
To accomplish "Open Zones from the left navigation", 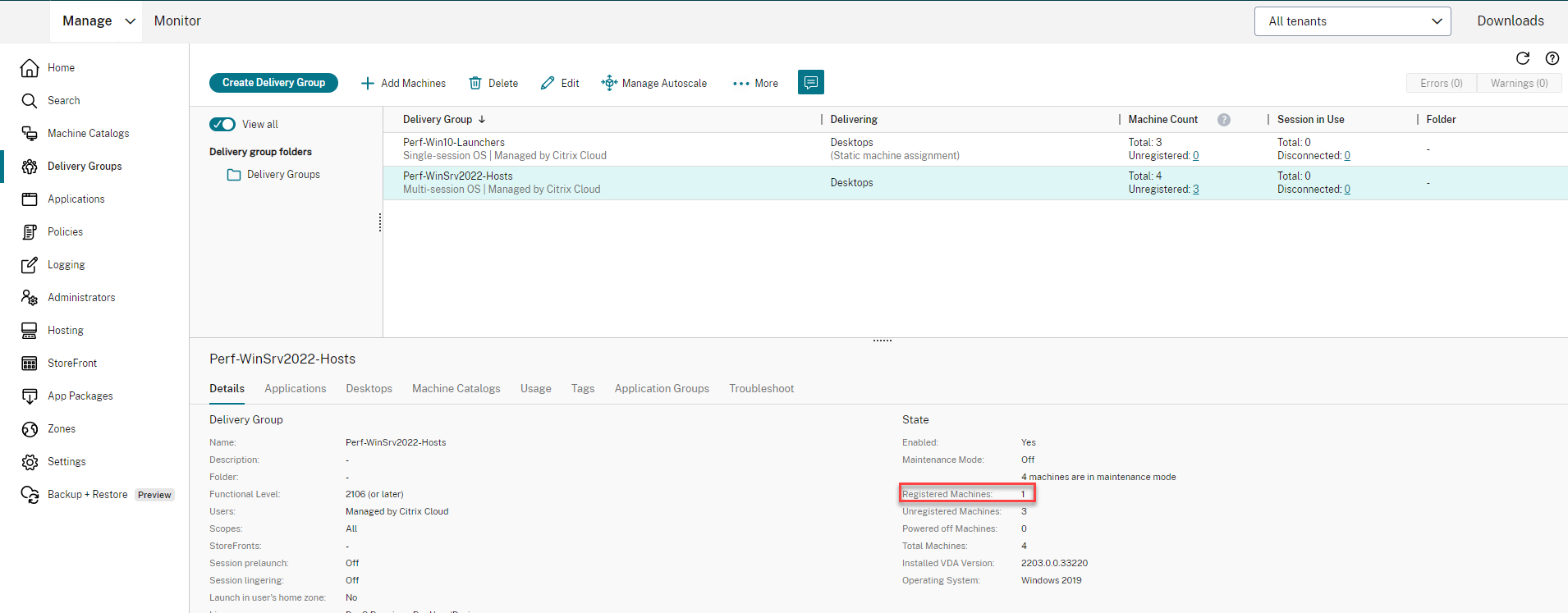I will tap(61, 428).
